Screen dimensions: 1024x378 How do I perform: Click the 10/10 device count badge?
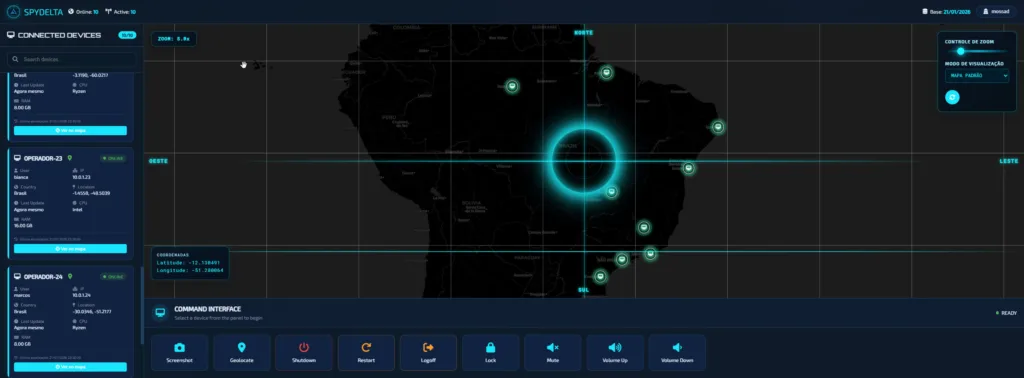point(127,35)
